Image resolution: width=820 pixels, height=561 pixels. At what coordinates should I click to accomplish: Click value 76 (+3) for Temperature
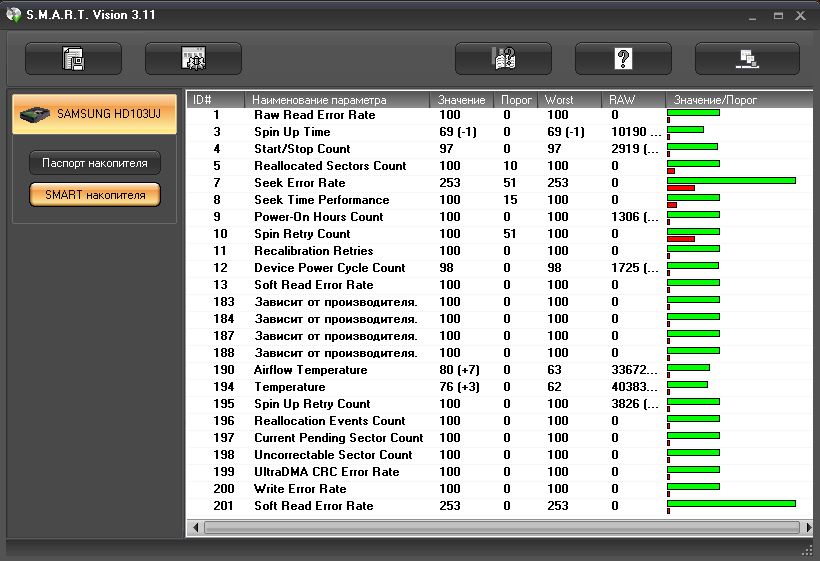click(459, 387)
